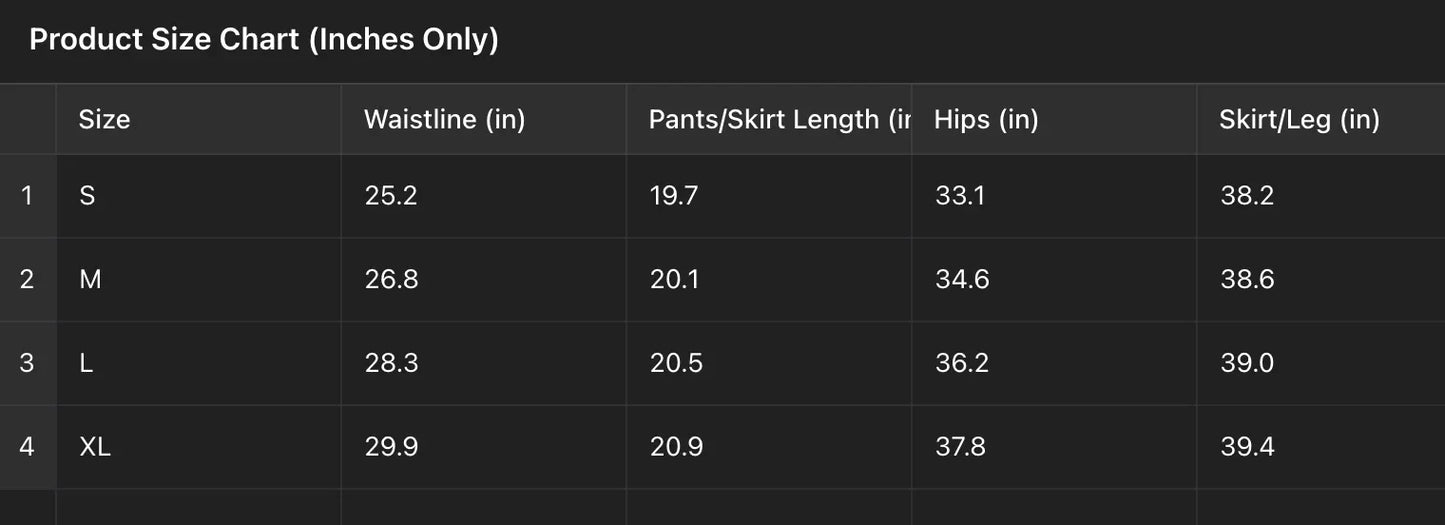Screen dimensions: 1445x525
Task: Select the Pants/Skirt Length column header
Action: click(768, 120)
